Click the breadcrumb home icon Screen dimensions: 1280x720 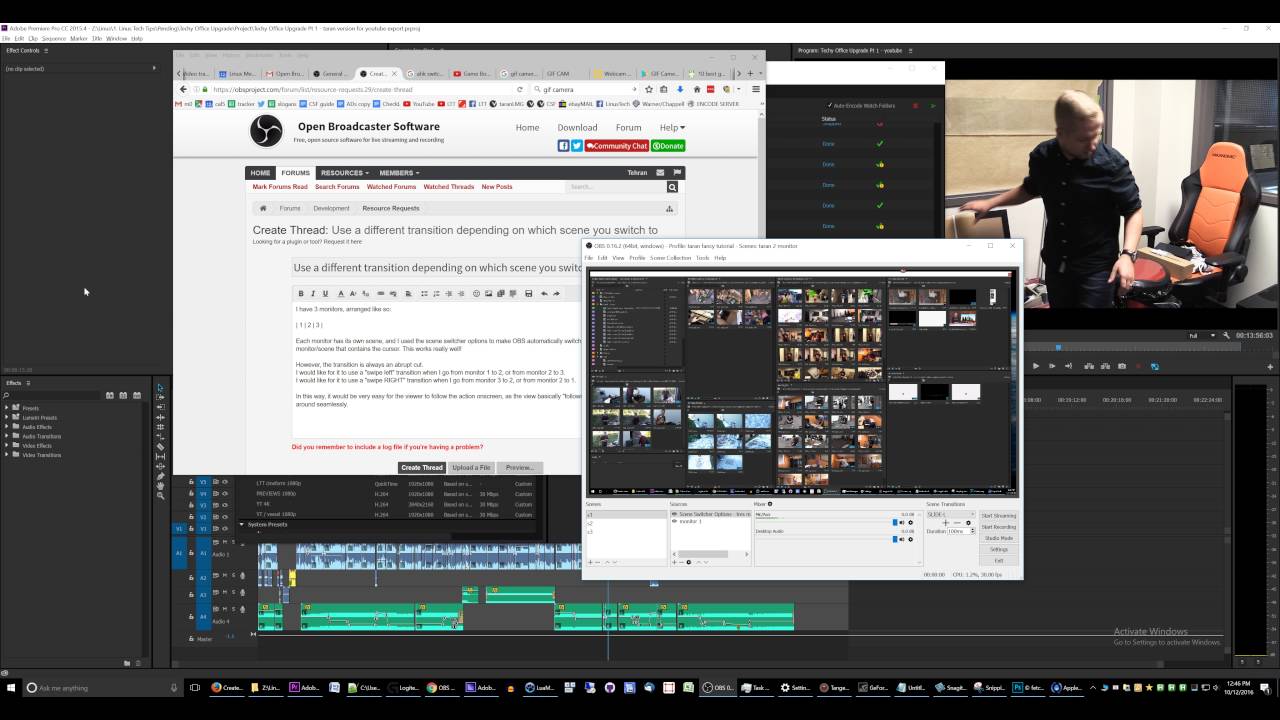pos(263,209)
